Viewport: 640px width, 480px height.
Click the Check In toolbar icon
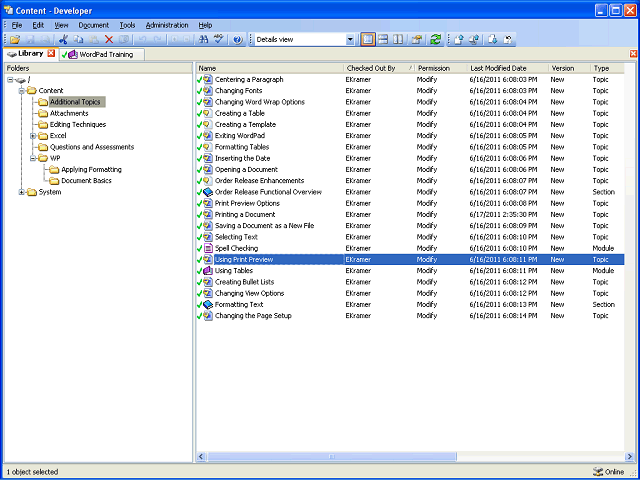coord(459,40)
